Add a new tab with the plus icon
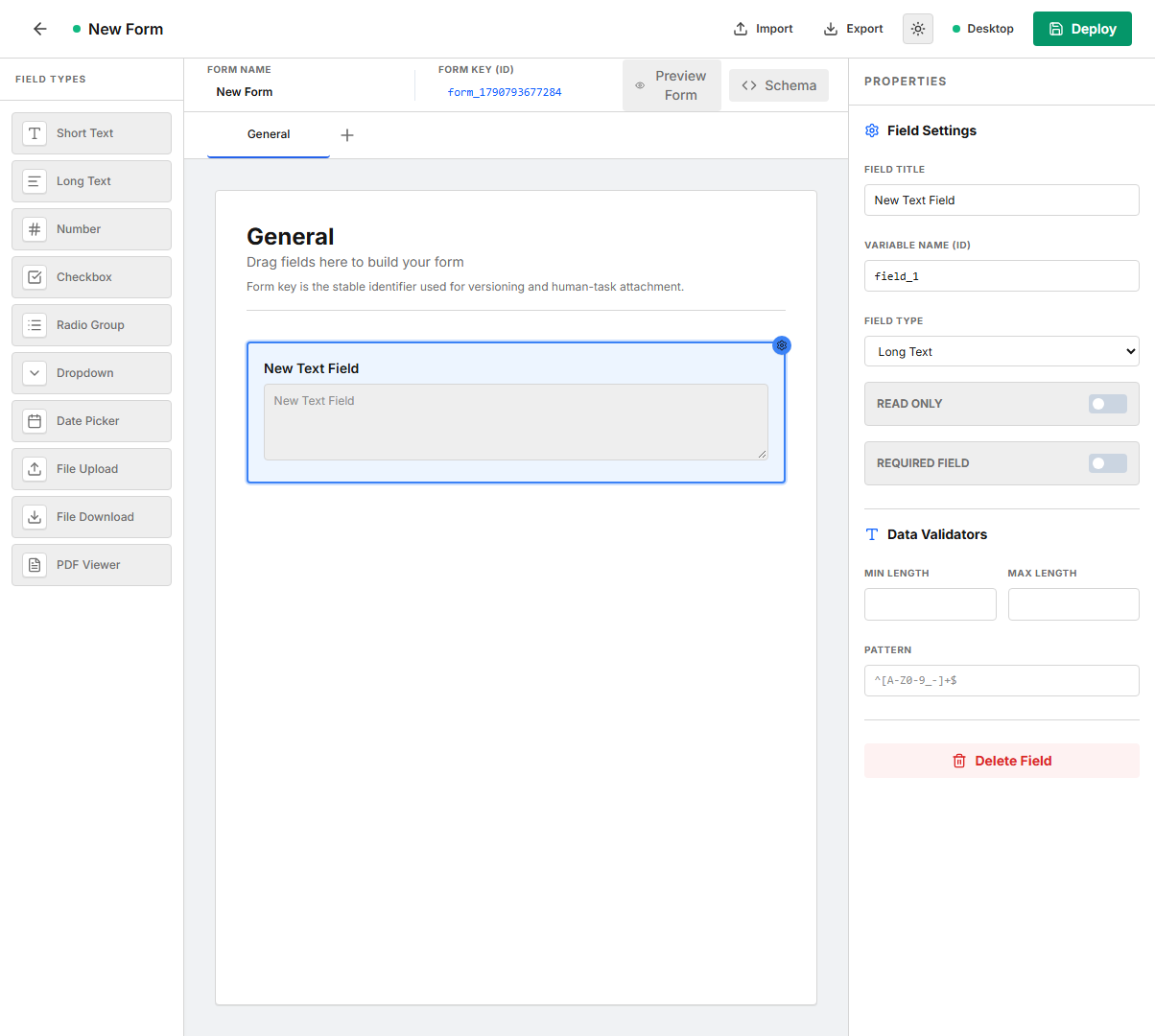1155x1036 pixels. 347,135
